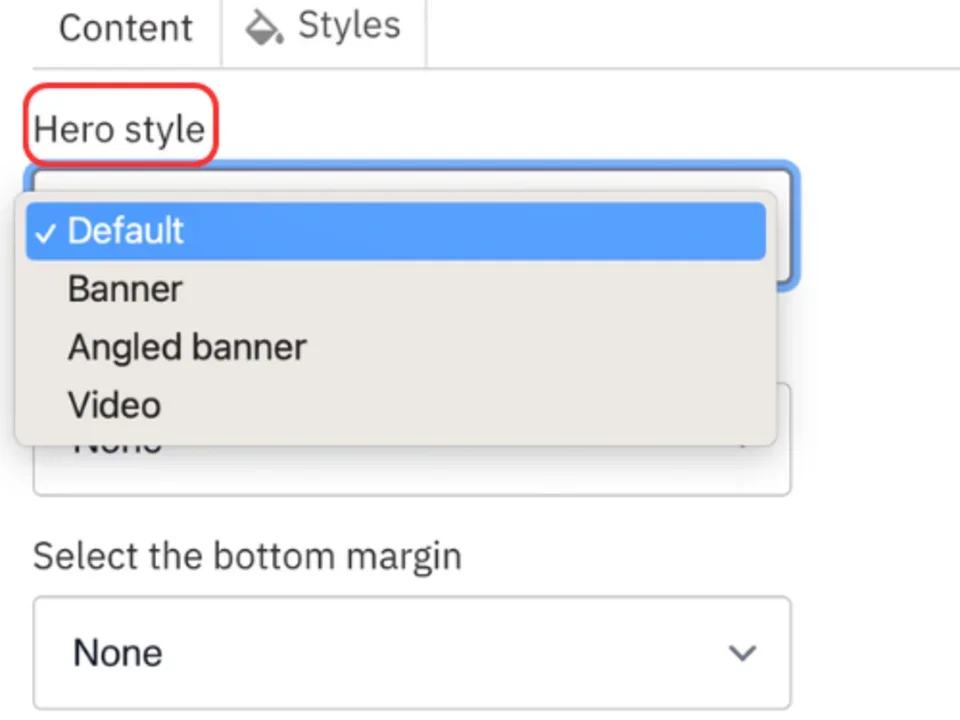Open the chevron on the bottom margin dropdown

742,652
